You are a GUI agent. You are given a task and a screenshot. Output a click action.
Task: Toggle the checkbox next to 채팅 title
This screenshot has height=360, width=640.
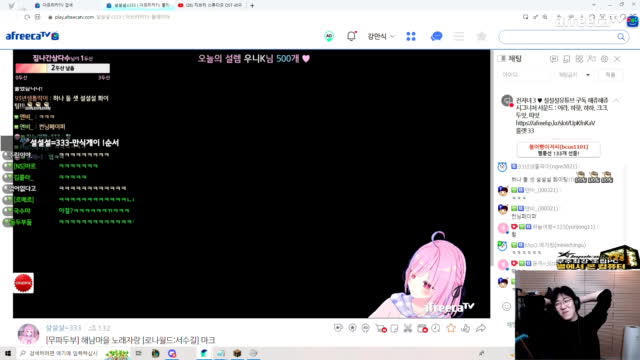pos(502,58)
